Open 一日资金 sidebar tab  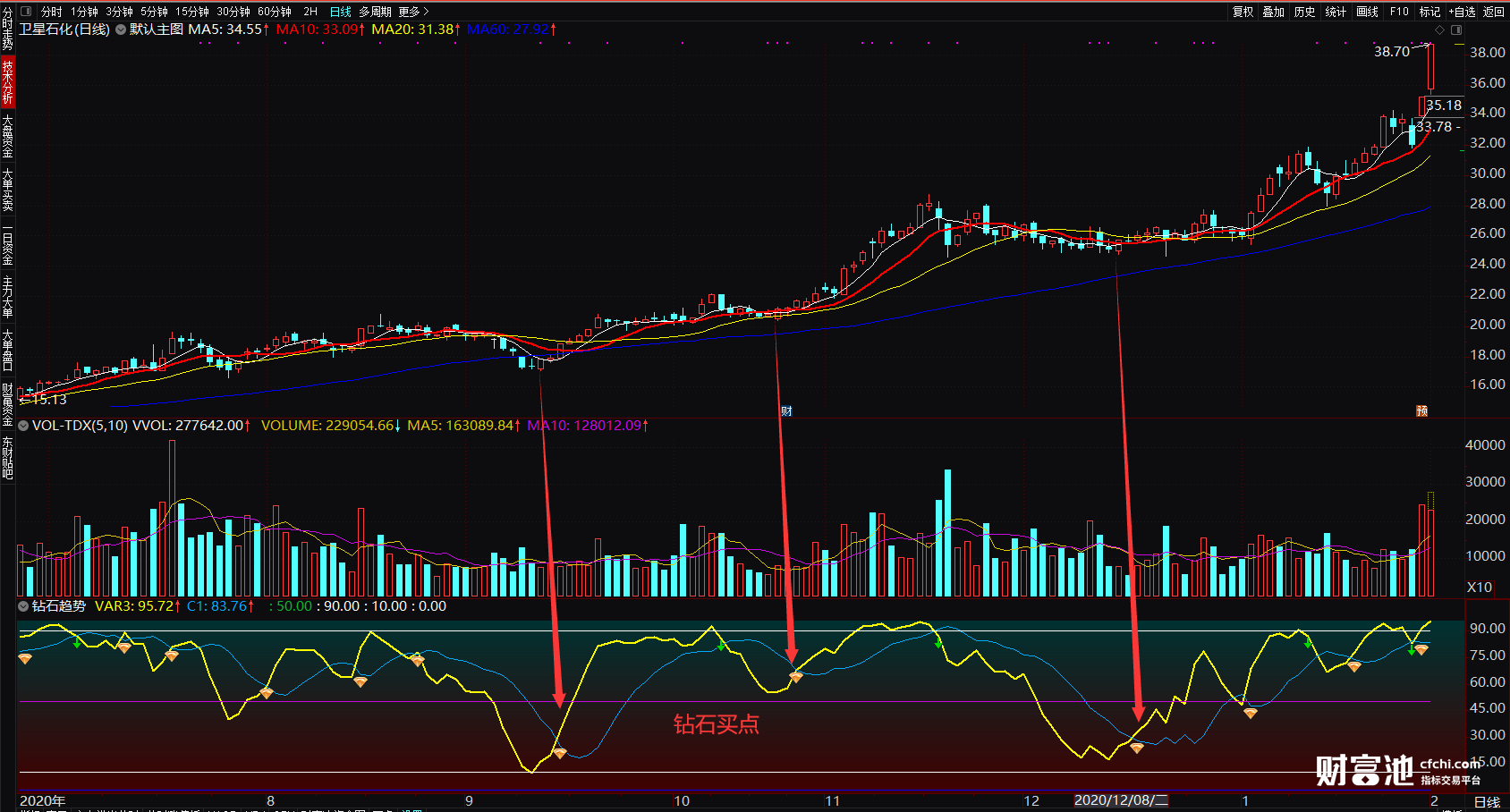[7, 243]
